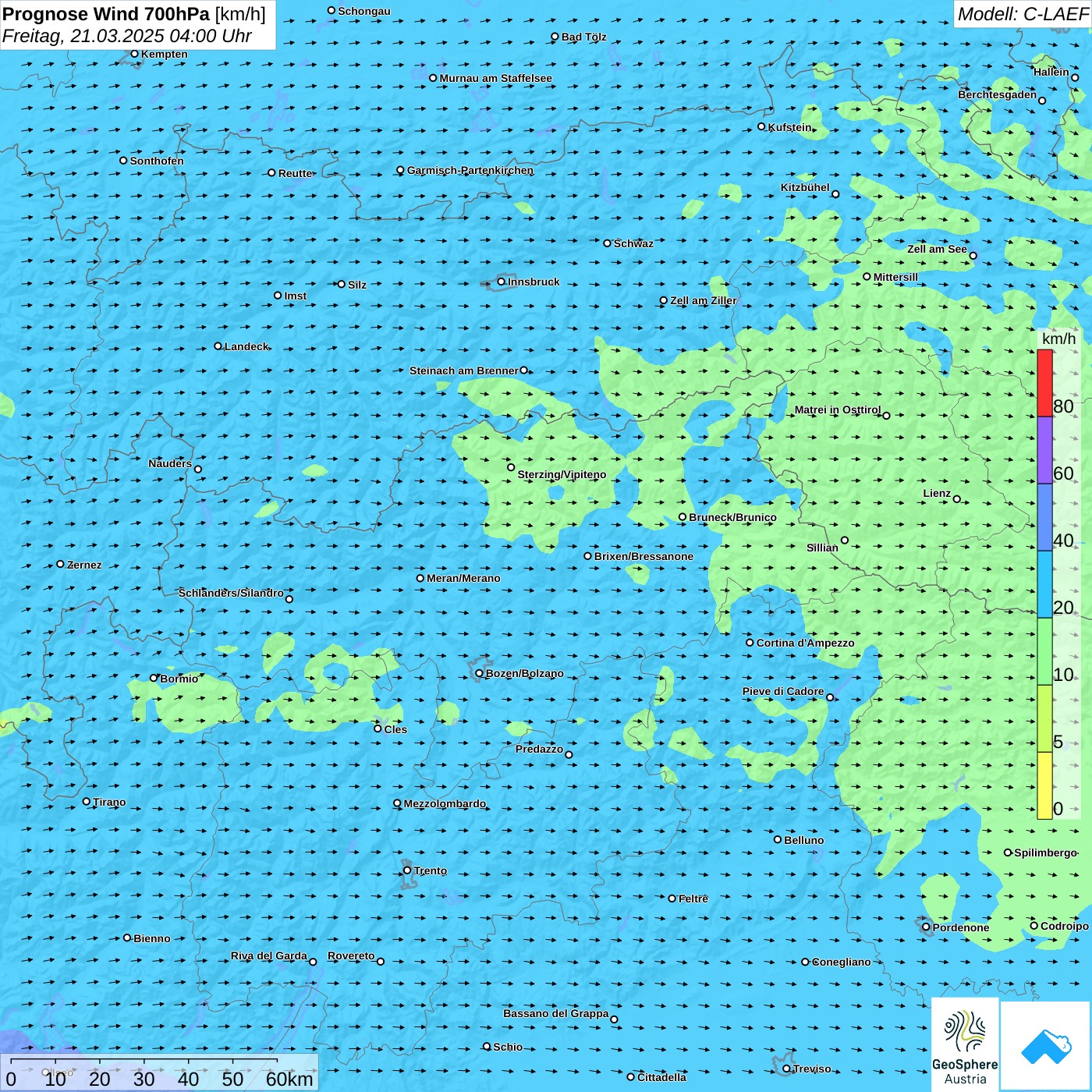Click the Landeck city label
The image size is (1092, 1092).
click(246, 346)
